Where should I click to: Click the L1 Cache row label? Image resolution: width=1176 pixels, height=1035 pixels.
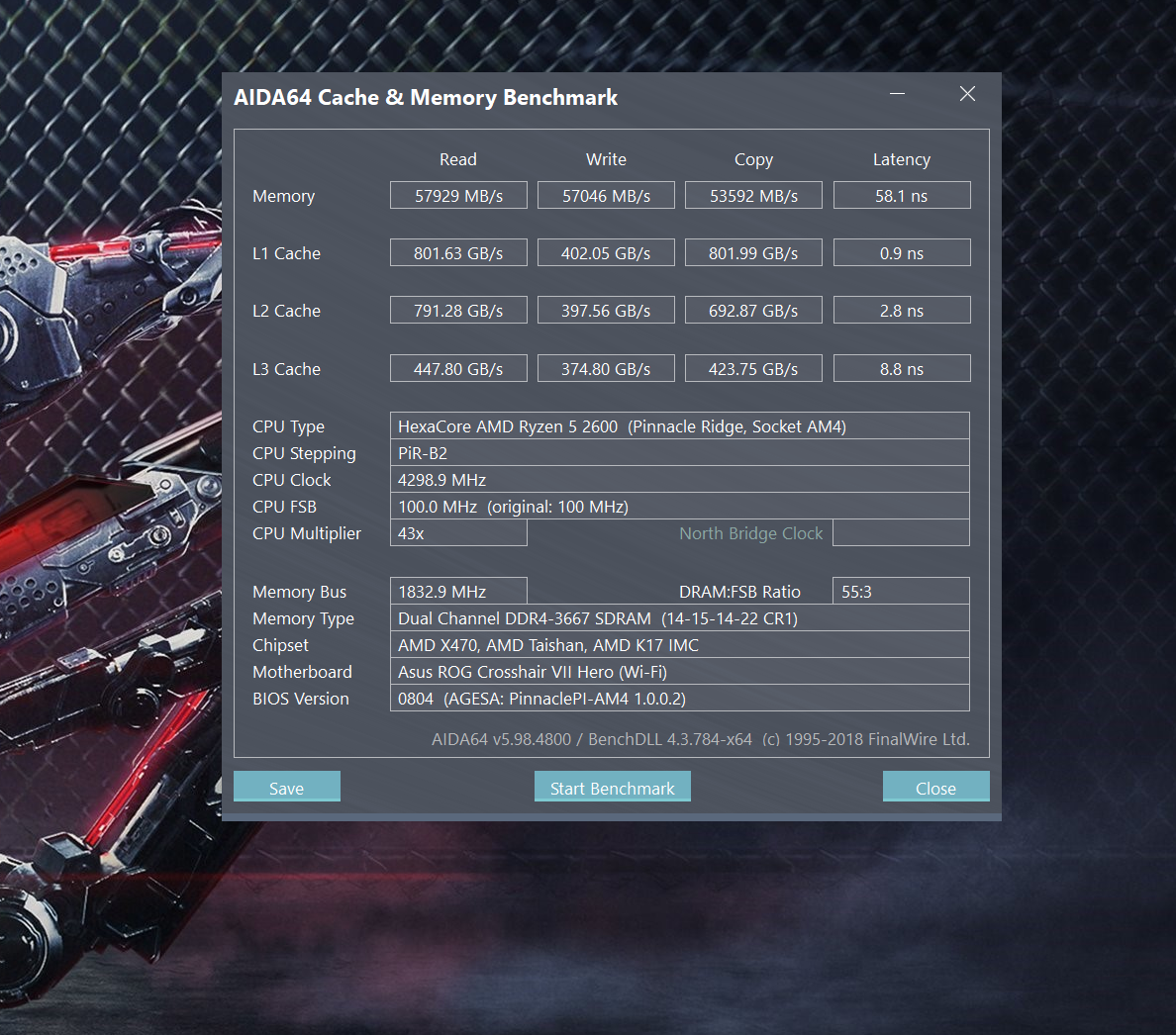(286, 253)
